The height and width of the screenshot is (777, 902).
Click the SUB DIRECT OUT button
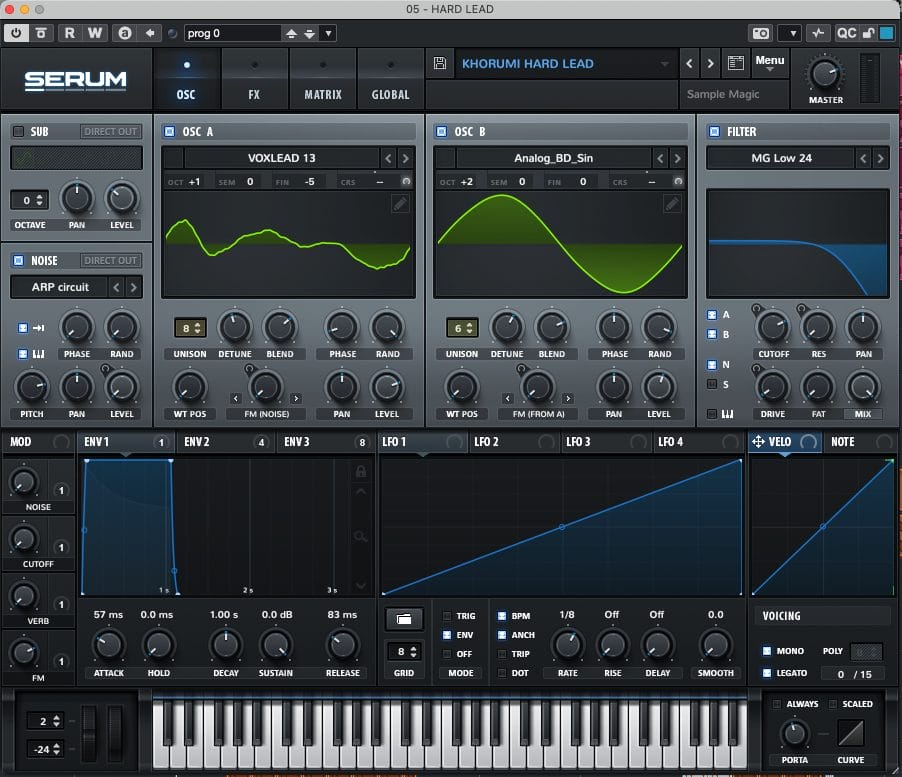point(110,132)
